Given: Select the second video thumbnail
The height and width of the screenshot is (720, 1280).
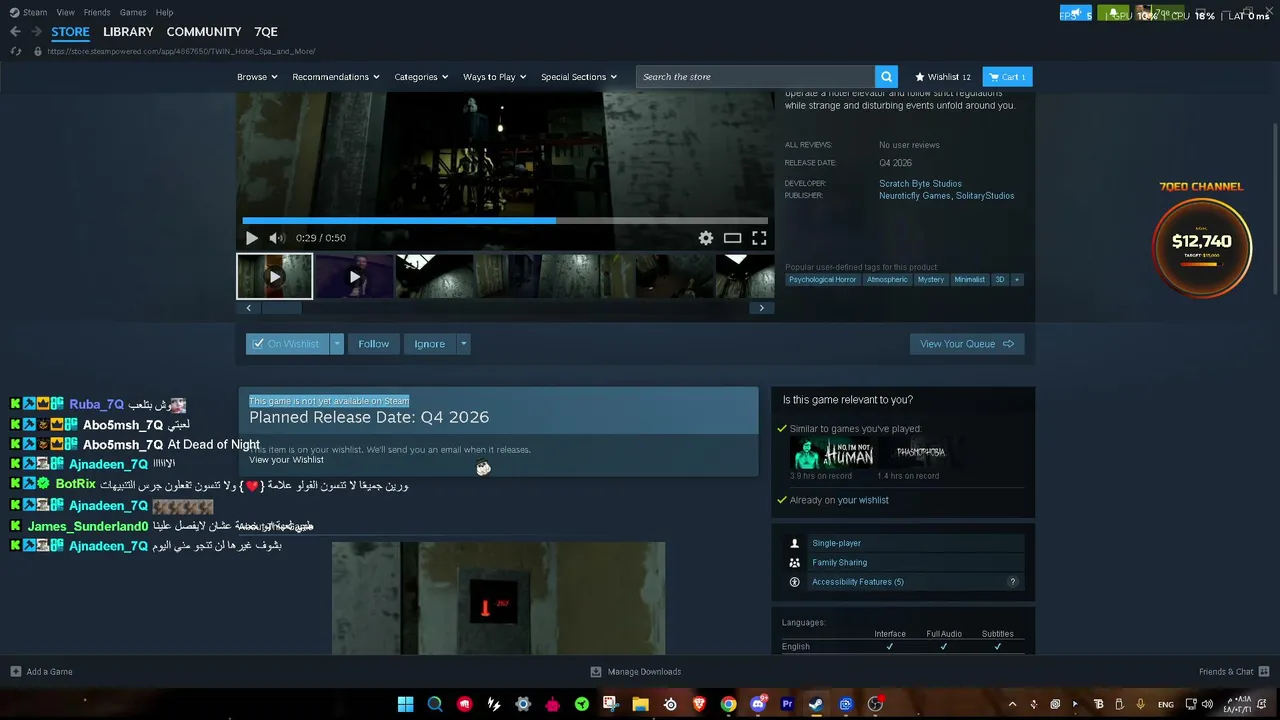Looking at the screenshot, I should [x=354, y=276].
